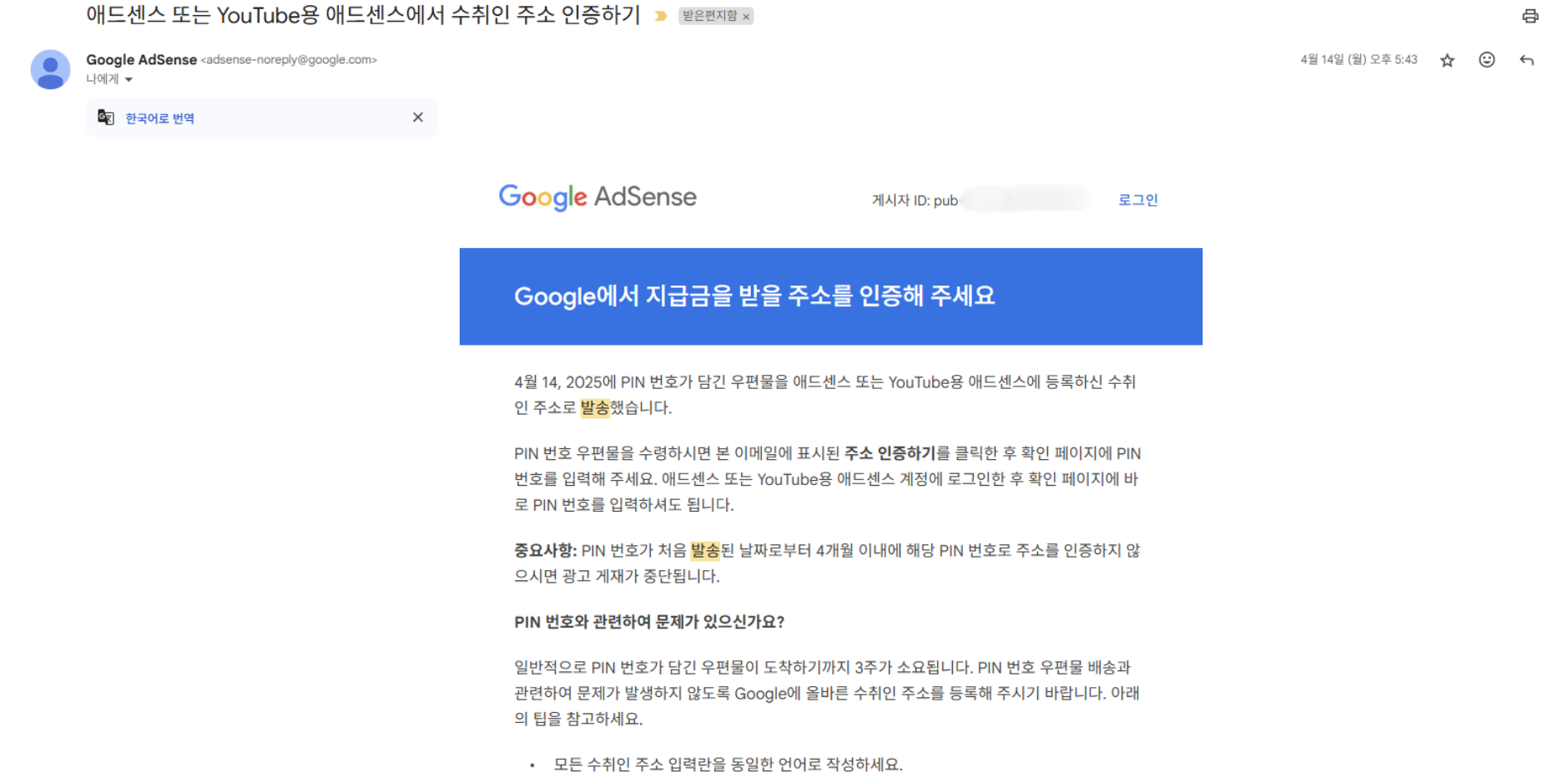Remove the 받은편지함 label with its X icon

point(747,16)
